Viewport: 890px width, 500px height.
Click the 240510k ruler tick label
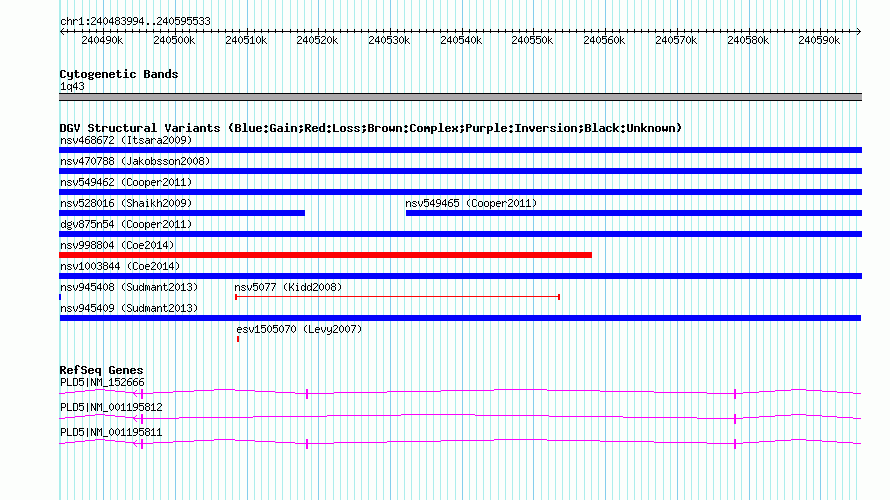(x=246, y=40)
